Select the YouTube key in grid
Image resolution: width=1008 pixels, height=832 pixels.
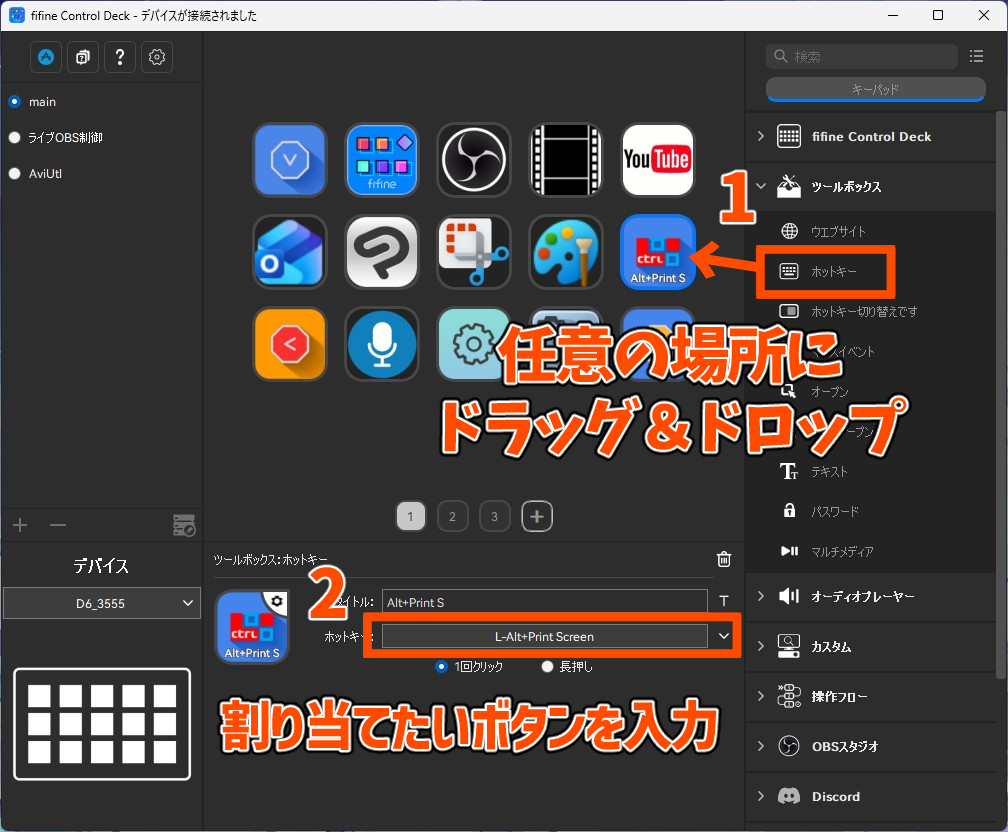coord(657,160)
